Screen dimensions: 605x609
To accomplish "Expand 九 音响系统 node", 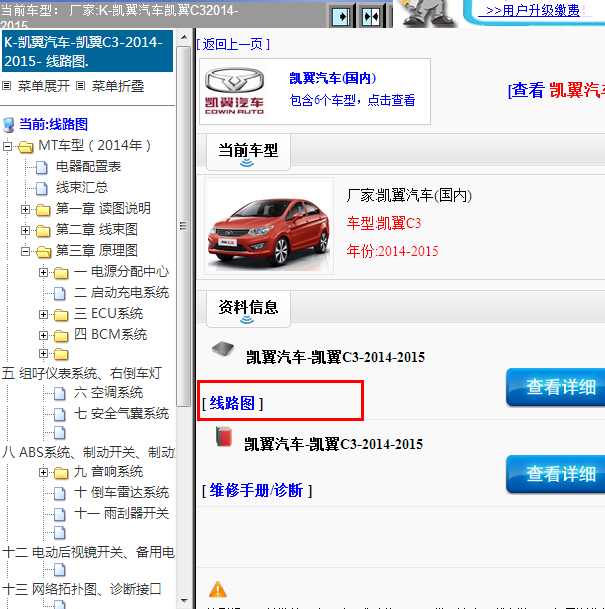I will pyautogui.click(x=43, y=473).
